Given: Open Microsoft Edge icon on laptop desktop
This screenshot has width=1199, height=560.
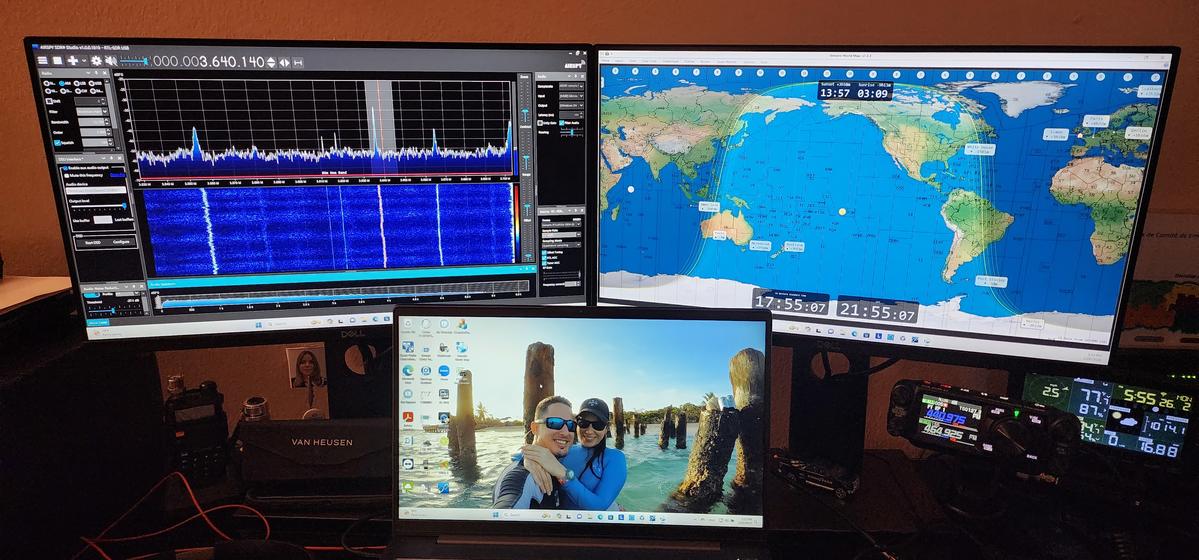Looking at the screenshot, I should [x=408, y=371].
